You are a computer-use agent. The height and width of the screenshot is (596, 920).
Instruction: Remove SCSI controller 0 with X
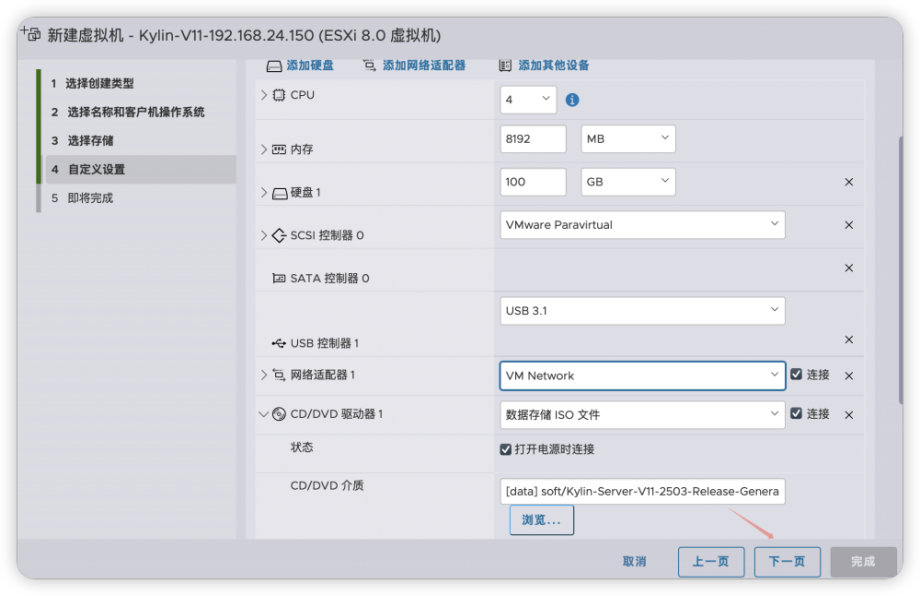tap(848, 225)
